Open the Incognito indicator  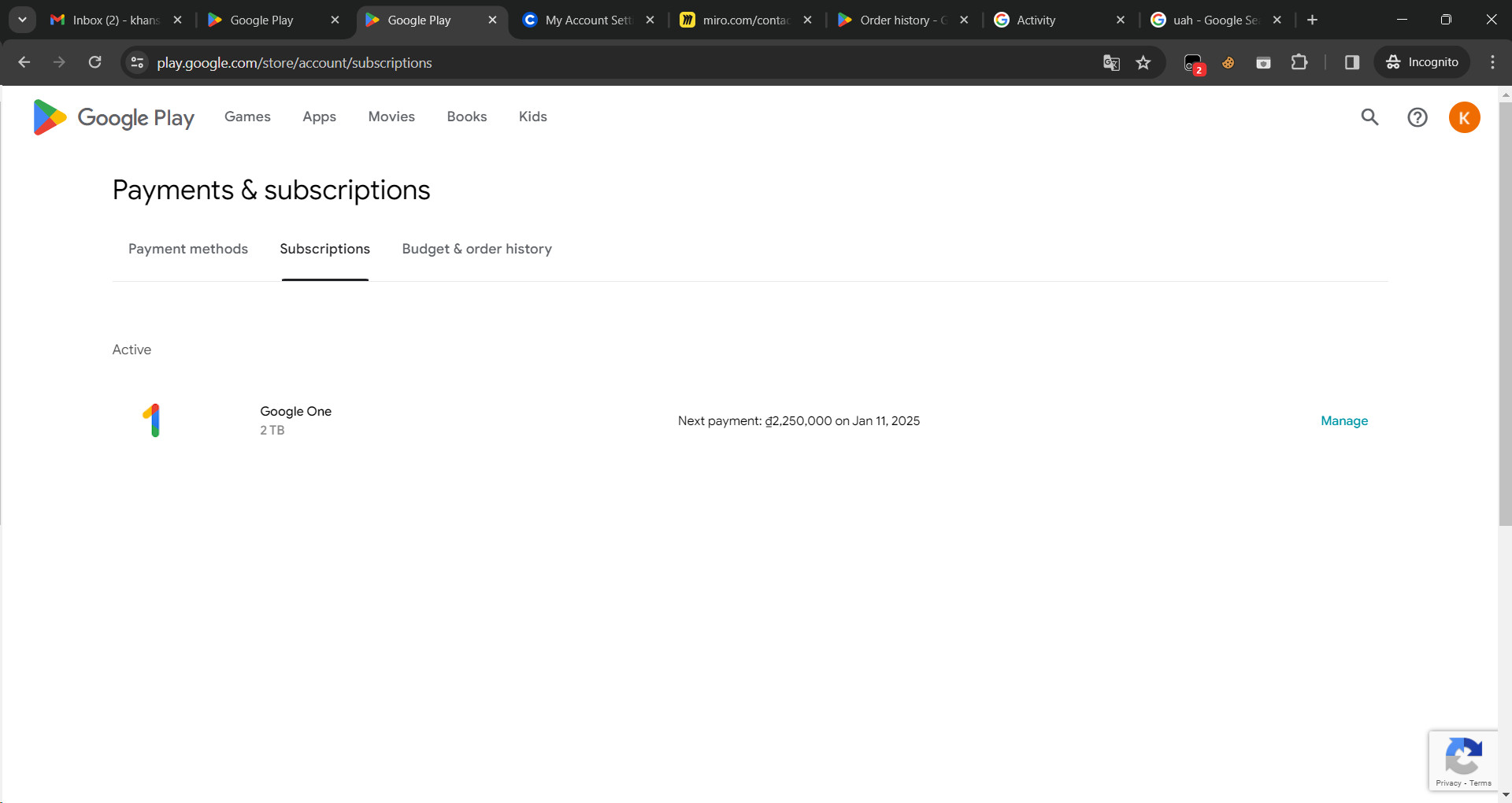point(1422,62)
